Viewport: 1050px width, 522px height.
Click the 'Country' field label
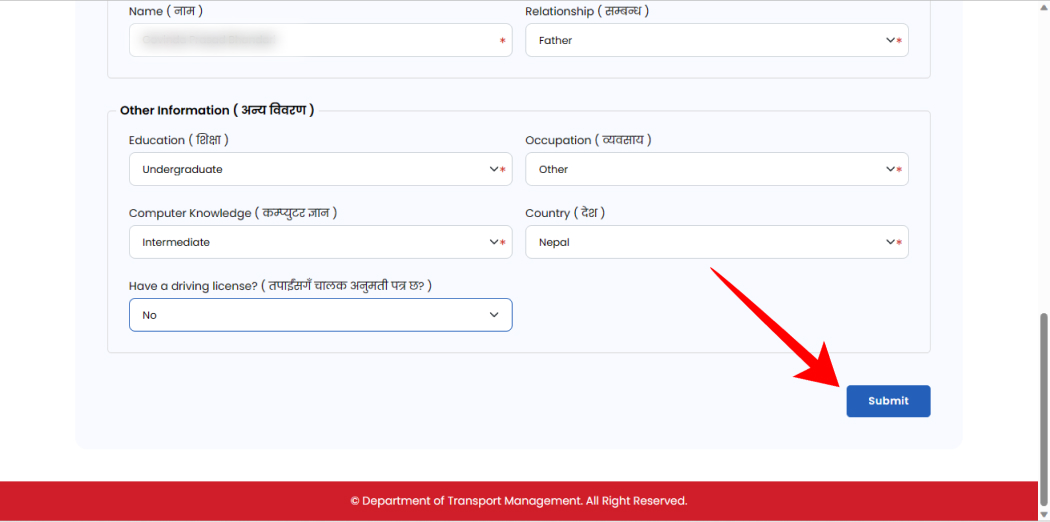tap(565, 213)
